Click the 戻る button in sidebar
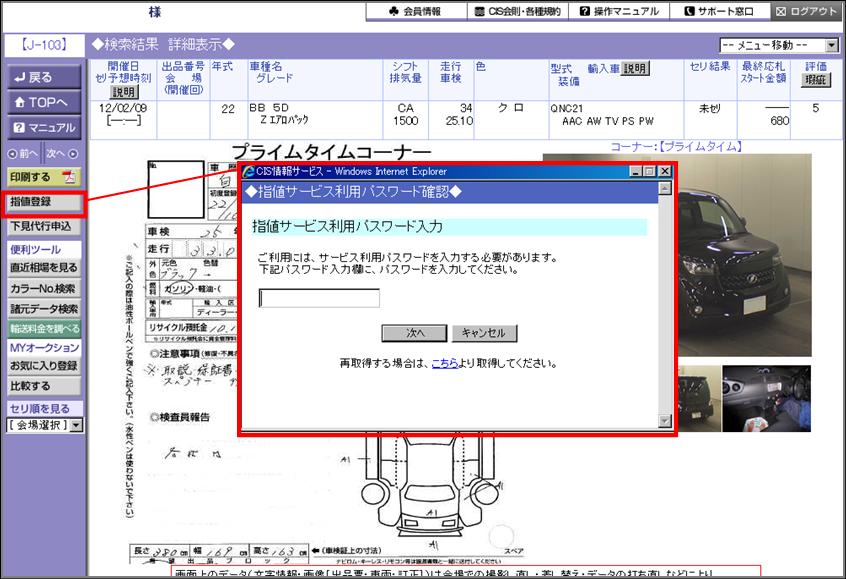Viewport: 846px width, 579px height. click(x=44, y=77)
